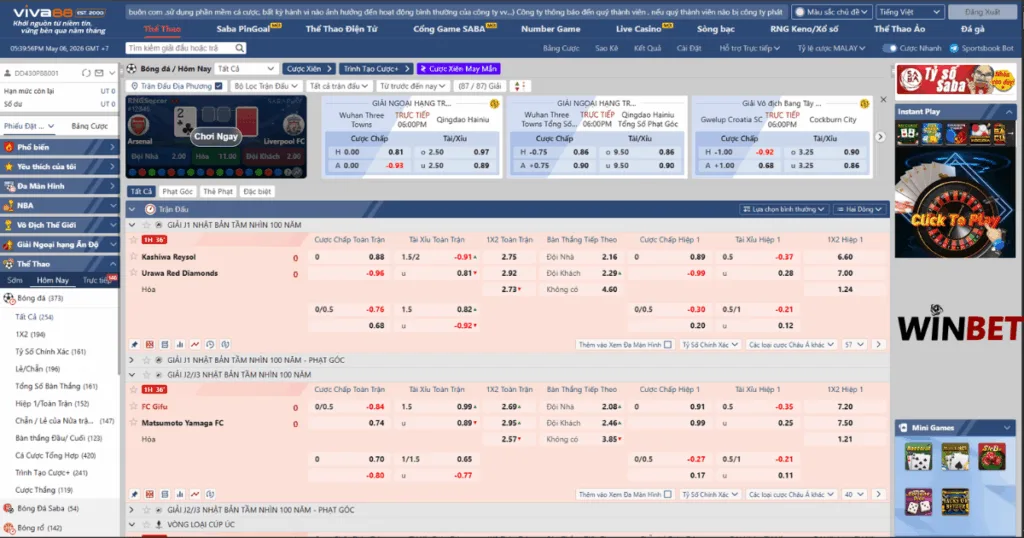Open the account messages envelope icon
This screenshot has width=1024, height=538.
point(99,73)
